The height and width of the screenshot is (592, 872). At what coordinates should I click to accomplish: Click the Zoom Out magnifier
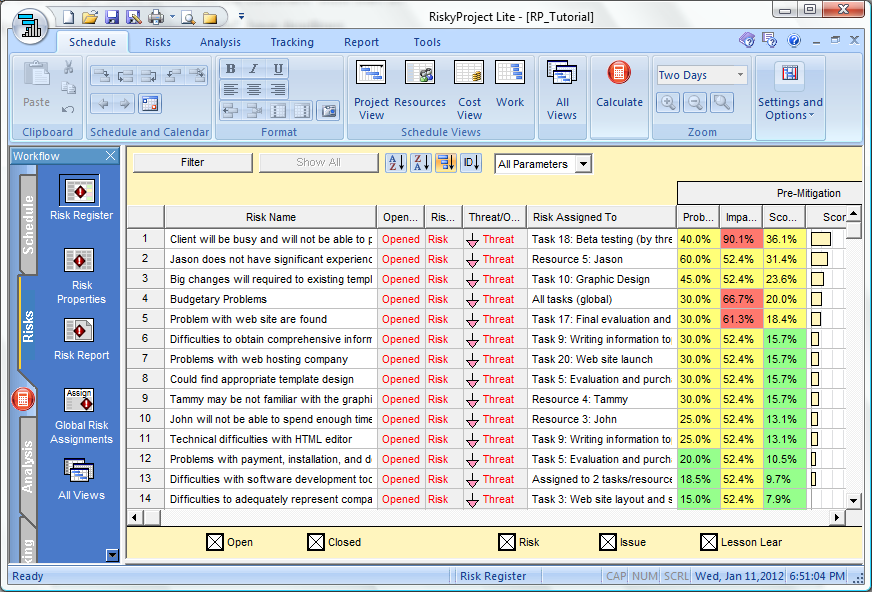[695, 103]
